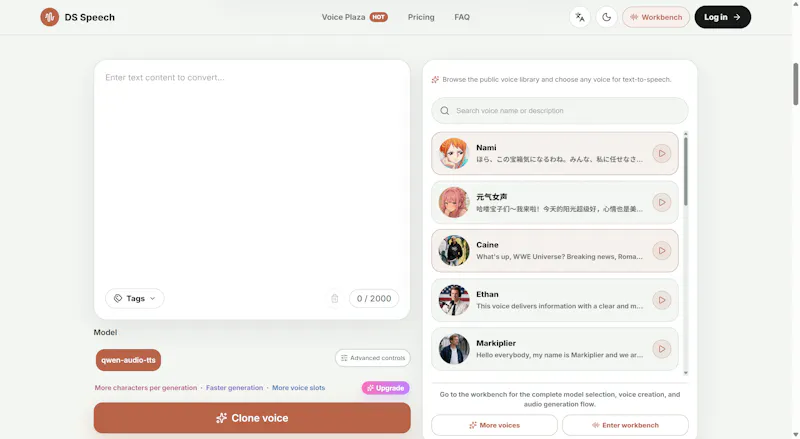Click Markiplier voice description text
This screenshot has width=800, height=439.
coord(560,355)
